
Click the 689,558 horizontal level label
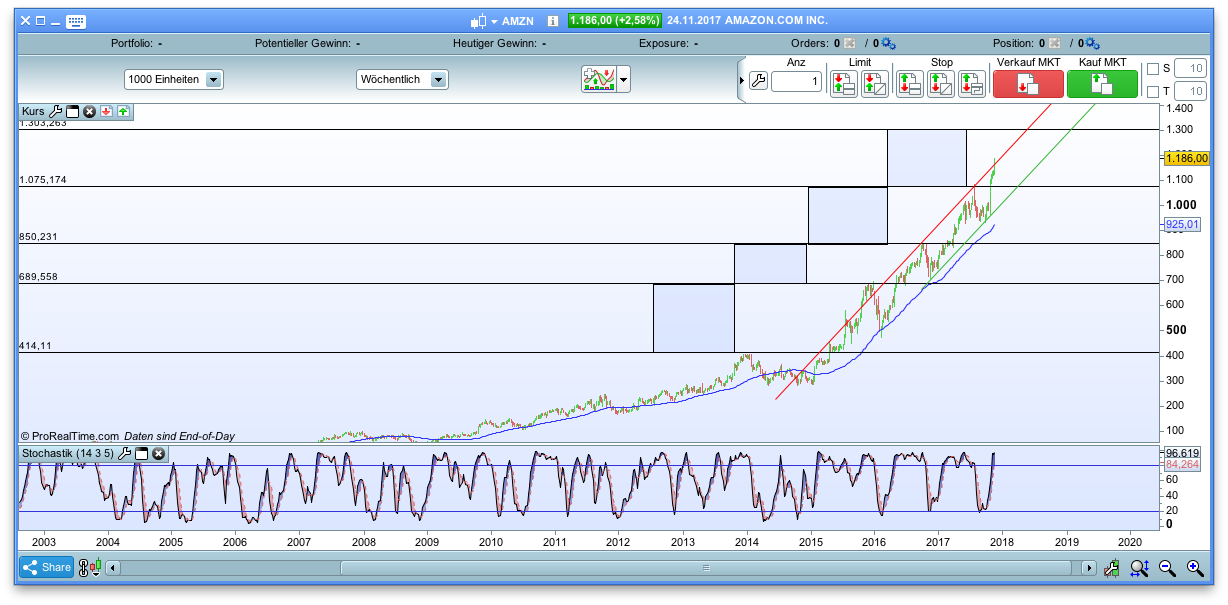38,277
